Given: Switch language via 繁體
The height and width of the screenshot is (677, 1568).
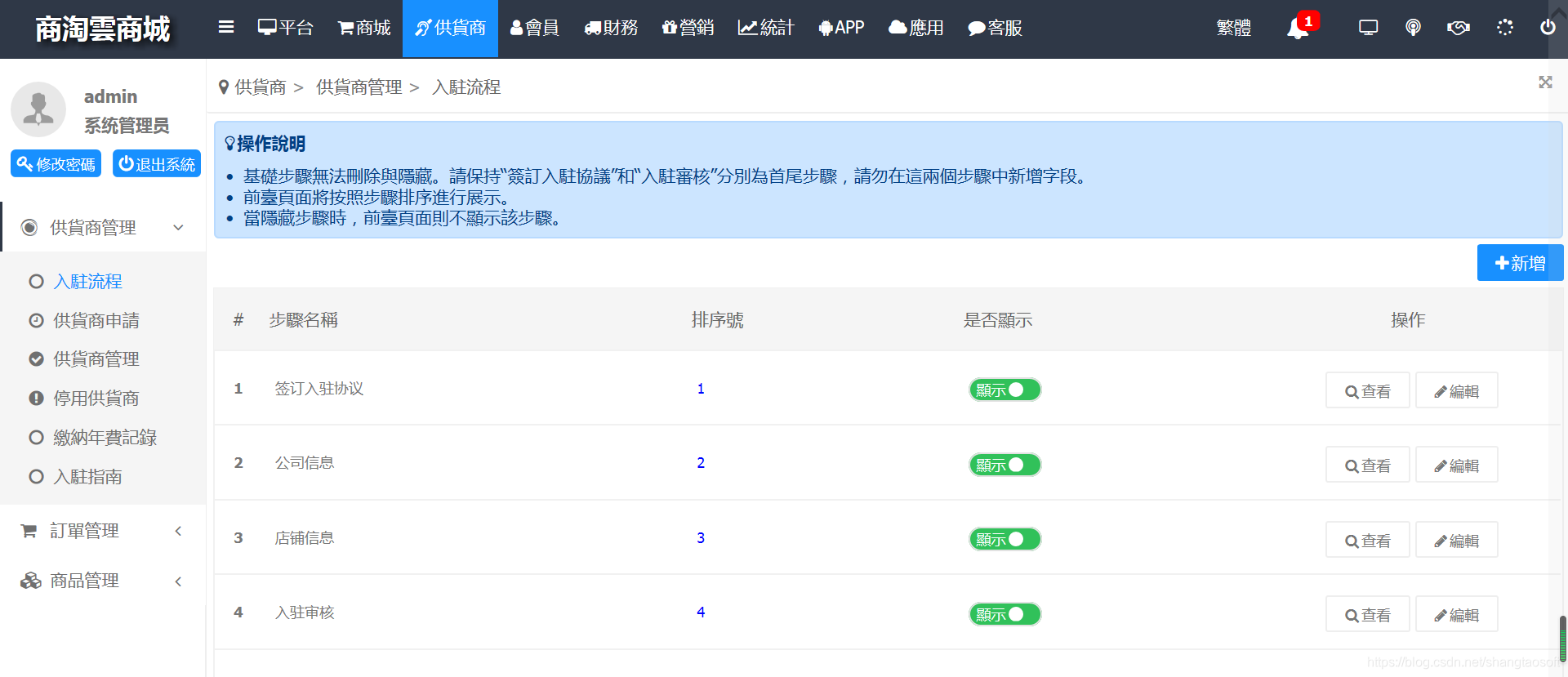Looking at the screenshot, I should click(1233, 28).
